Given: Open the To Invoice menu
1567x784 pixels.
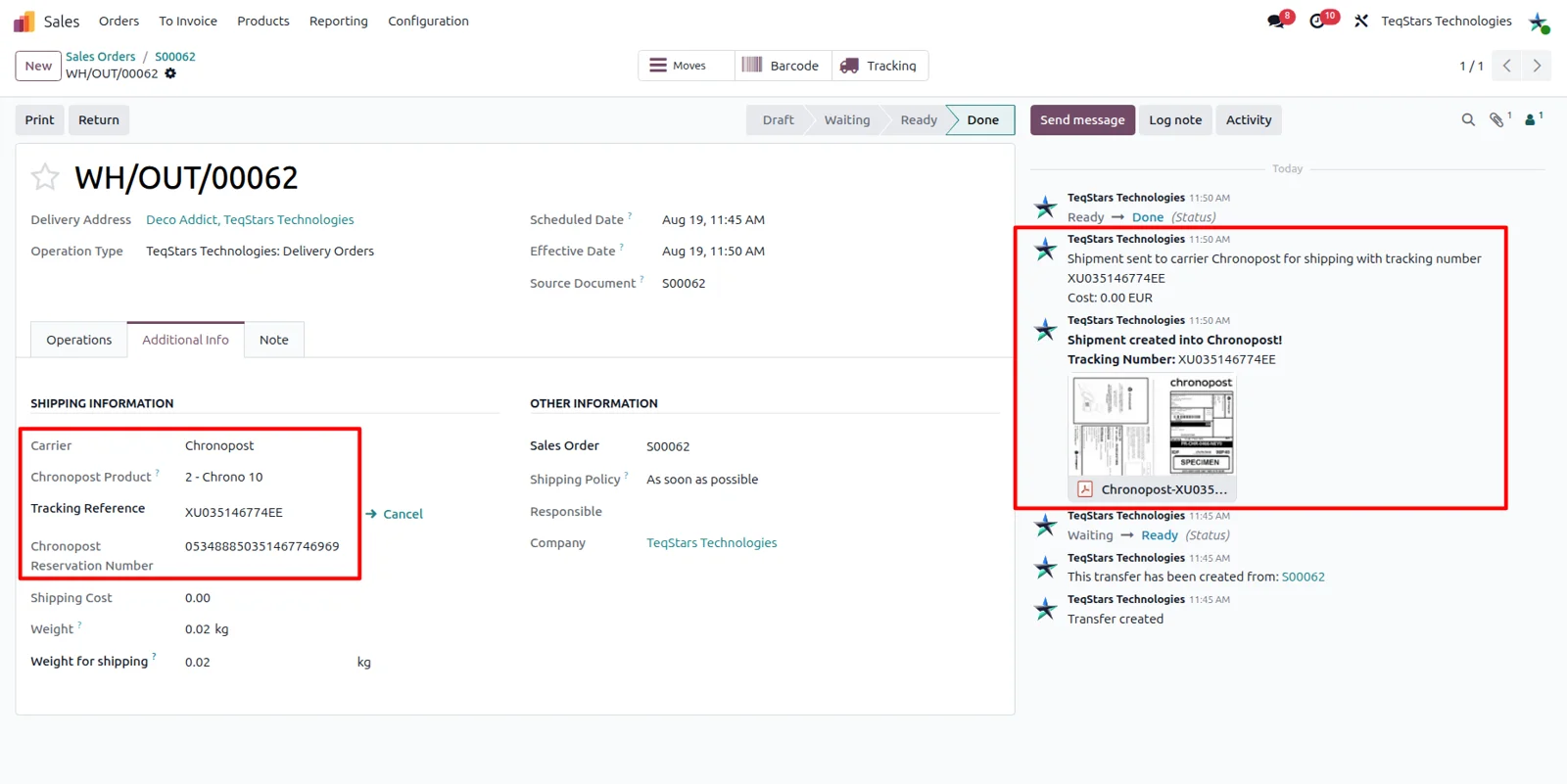Looking at the screenshot, I should (x=188, y=21).
